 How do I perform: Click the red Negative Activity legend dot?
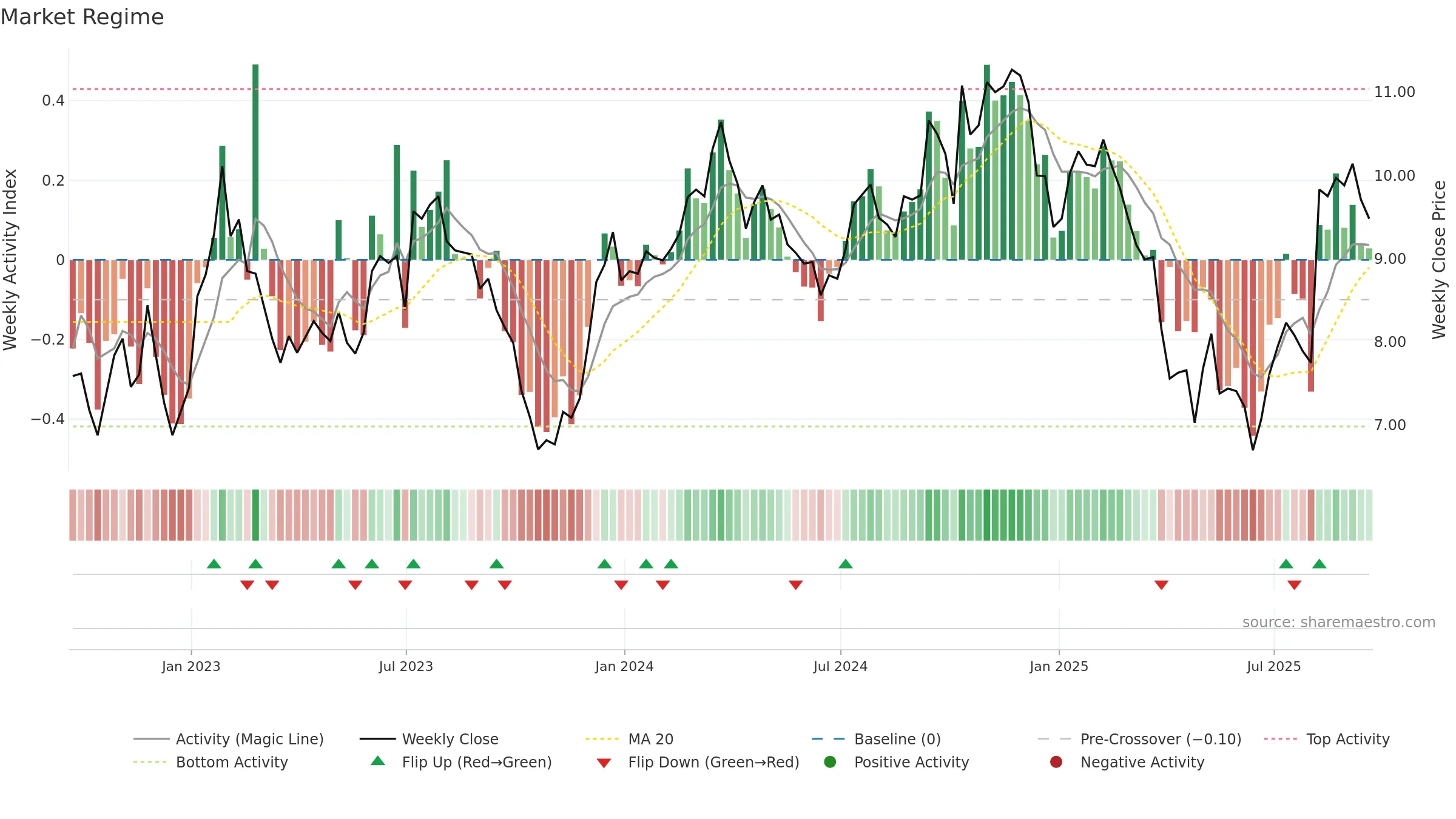[1056, 761]
